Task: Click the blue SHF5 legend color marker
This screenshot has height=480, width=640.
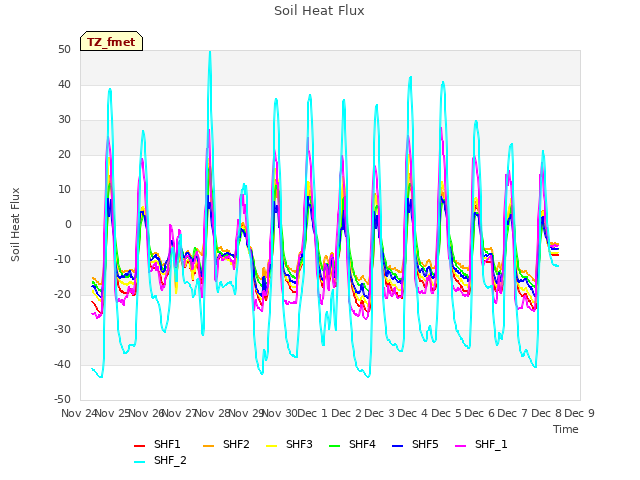Action: (398, 446)
